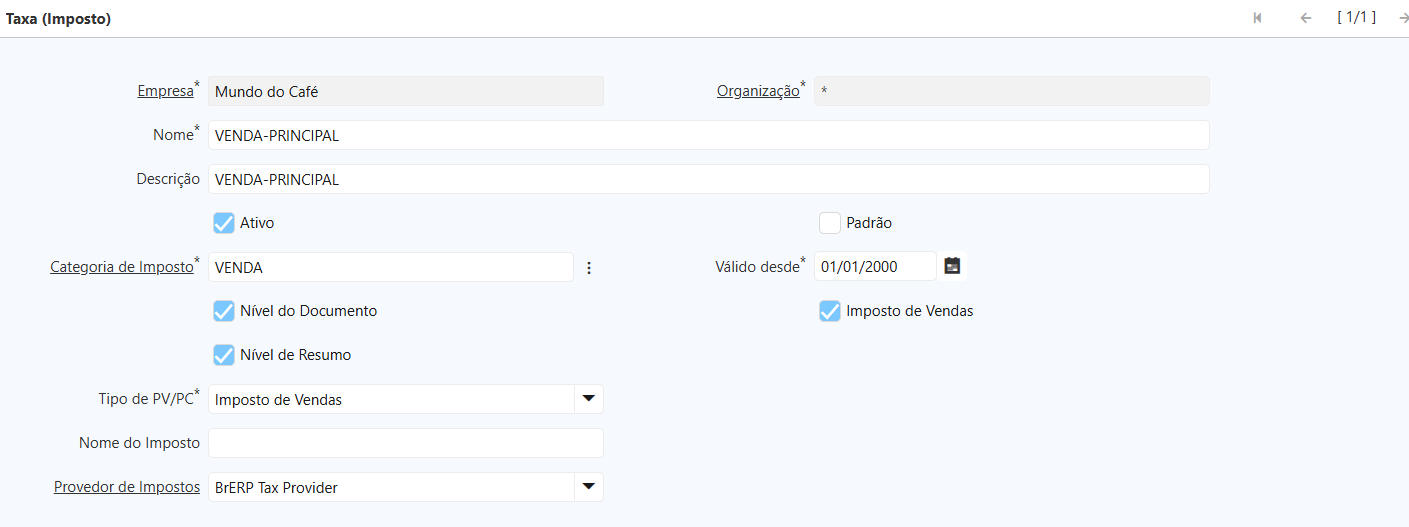
Task: Go to previous record arrow
Action: click(x=1305, y=18)
